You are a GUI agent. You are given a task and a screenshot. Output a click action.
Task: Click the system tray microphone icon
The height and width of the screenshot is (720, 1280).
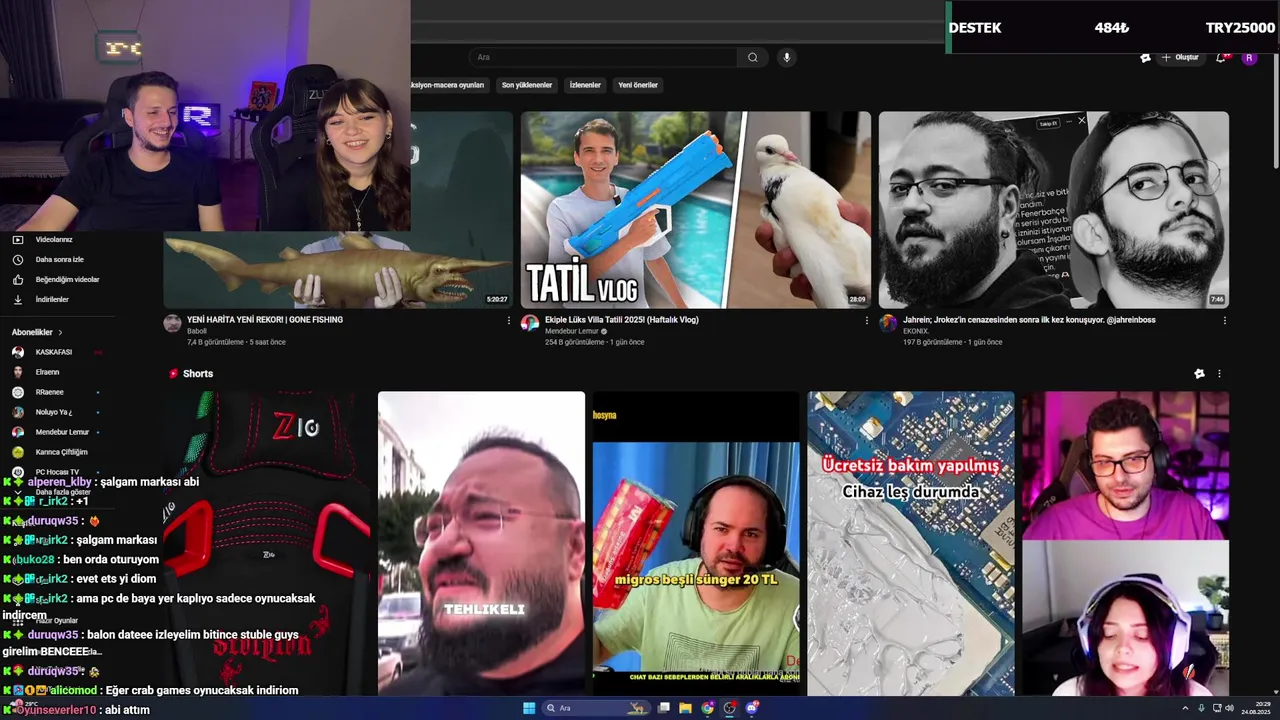click(x=1201, y=708)
